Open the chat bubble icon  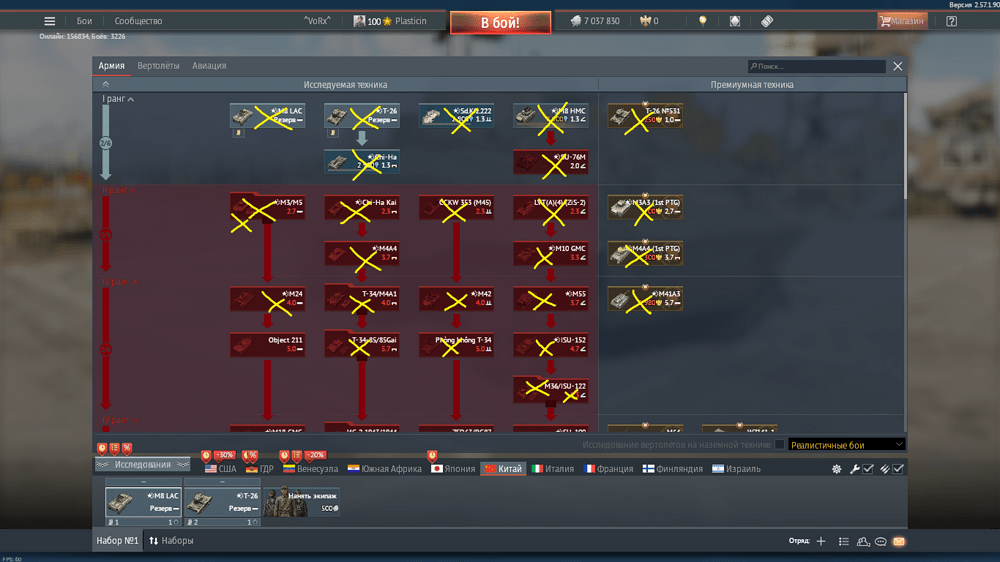click(881, 541)
